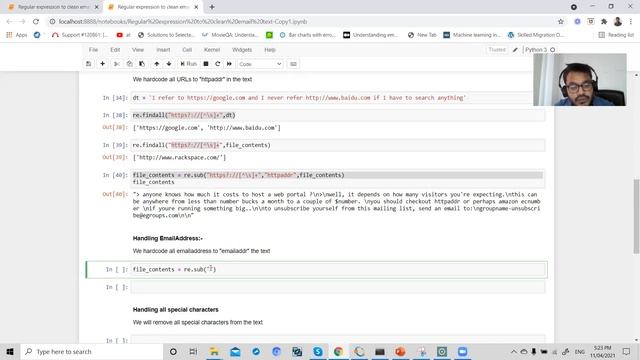Open the Cell menu
This screenshot has width=640, height=360.
(x=187, y=50)
